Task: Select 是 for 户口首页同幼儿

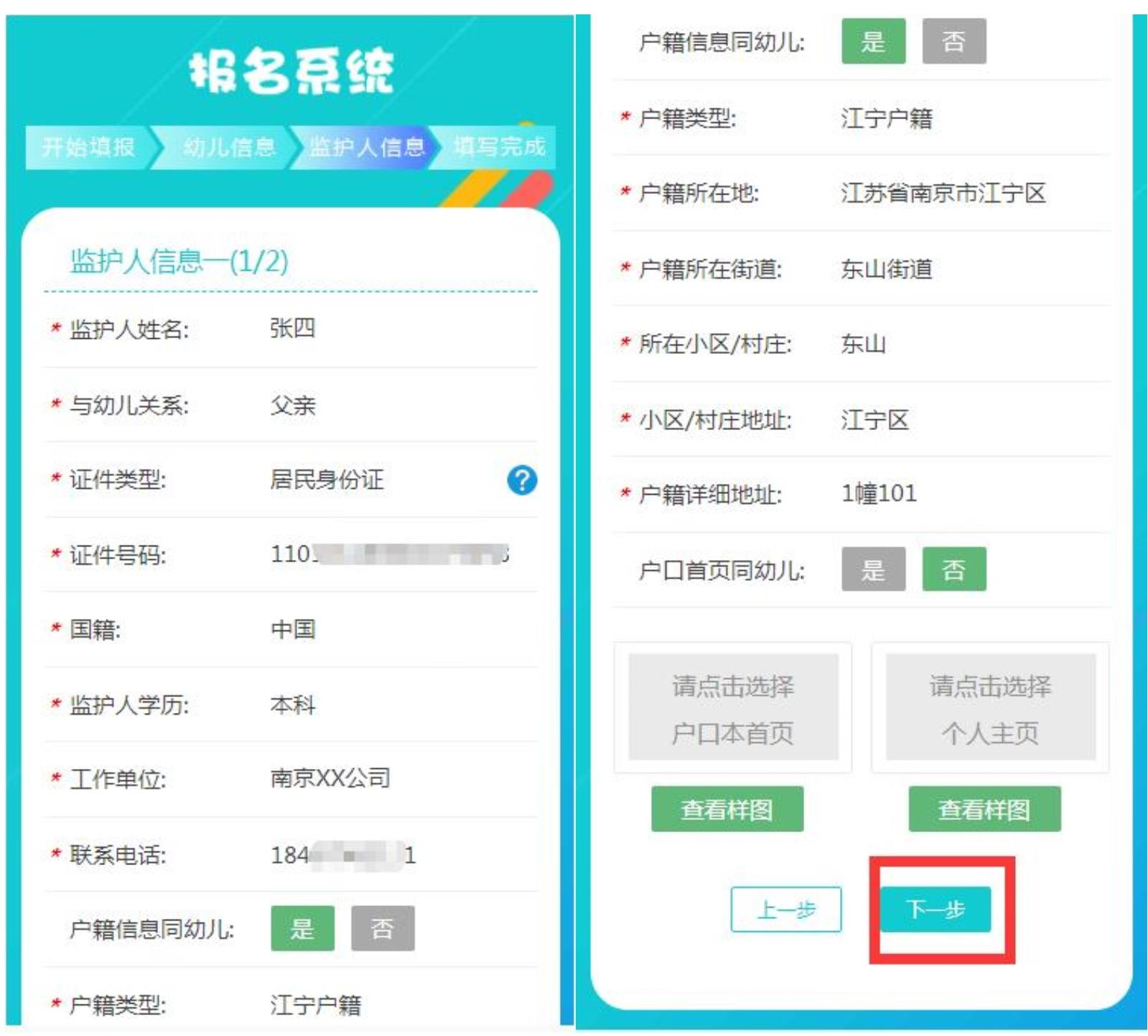Action: pyautogui.click(x=873, y=570)
